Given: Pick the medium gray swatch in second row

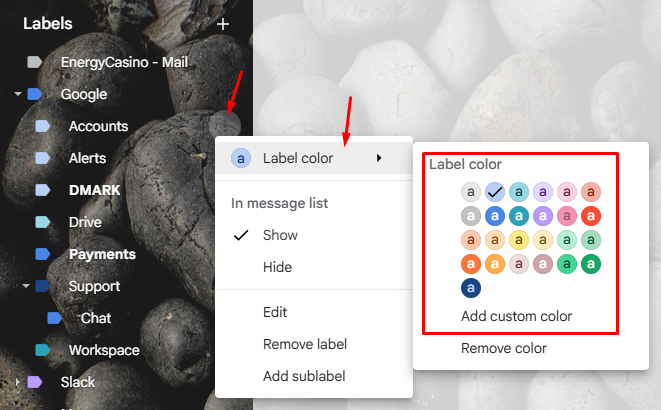Looking at the screenshot, I should 471,216.
